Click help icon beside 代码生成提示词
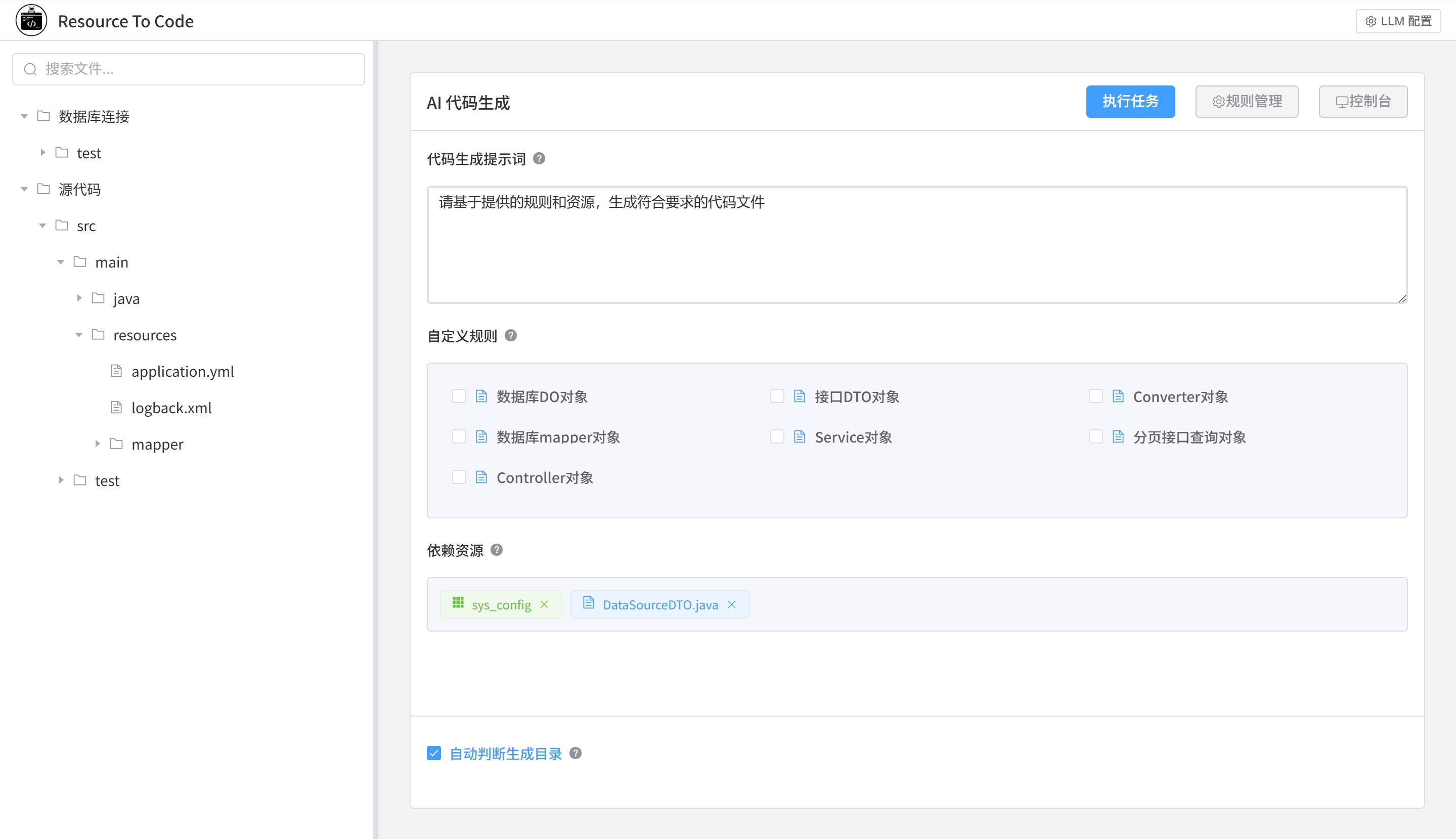Viewport: 1456px width, 839px height. pyautogui.click(x=539, y=158)
